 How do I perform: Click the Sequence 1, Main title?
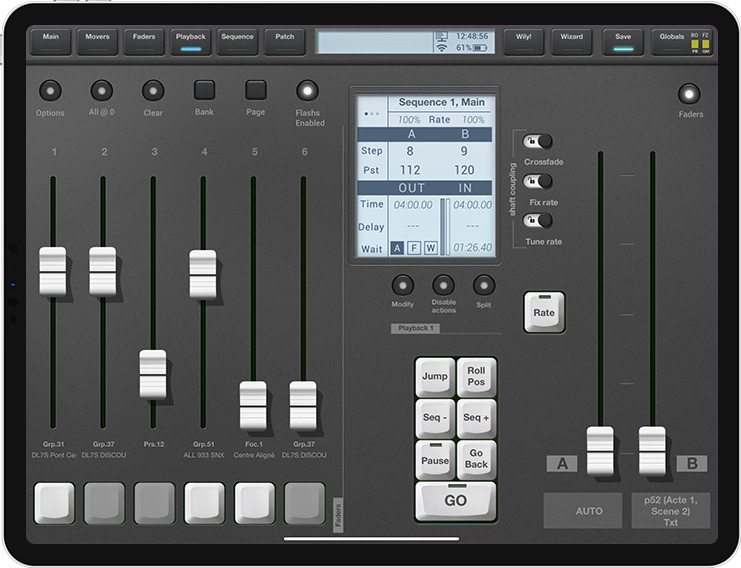[x=441, y=102]
